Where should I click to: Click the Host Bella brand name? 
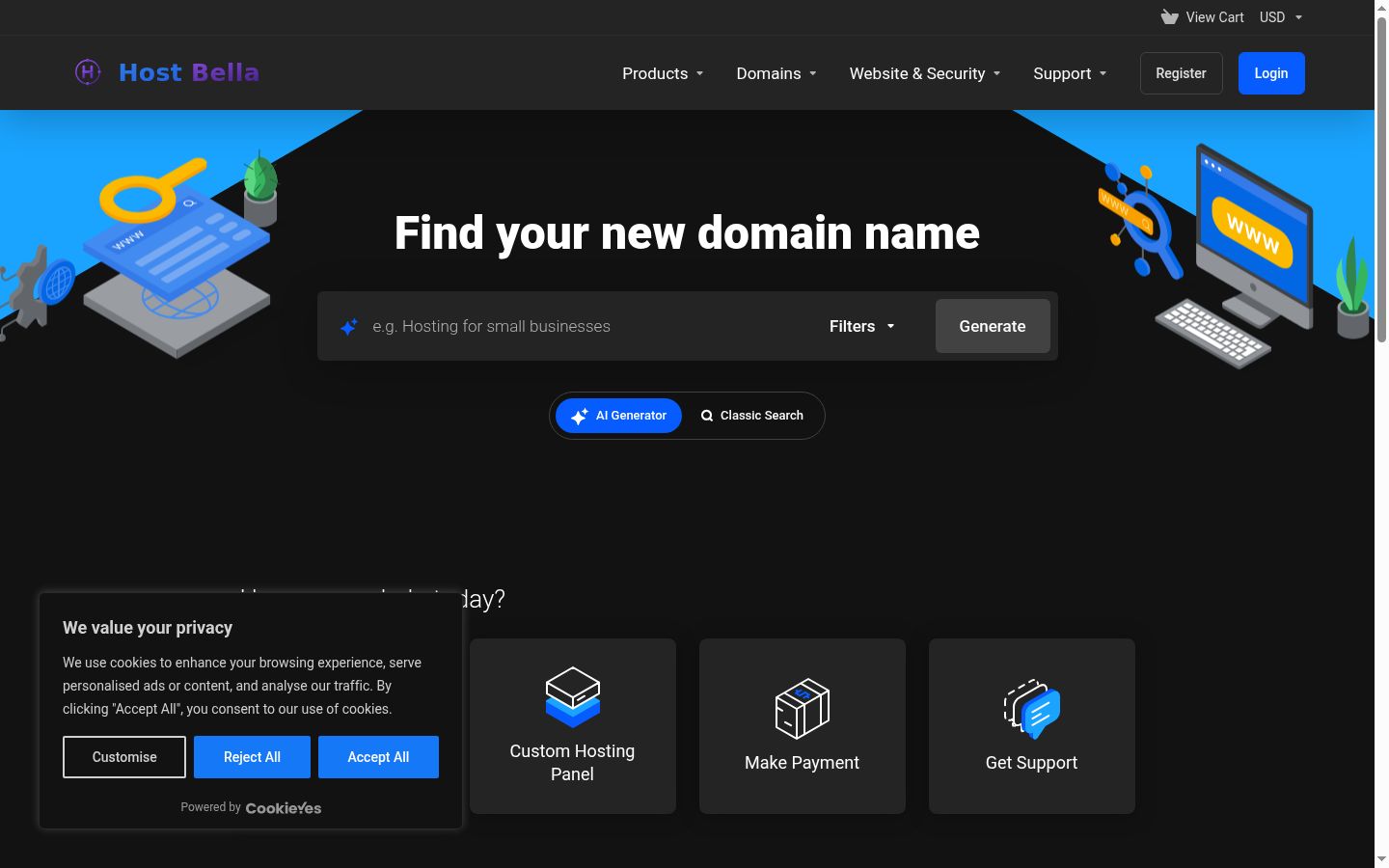tap(189, 72)
